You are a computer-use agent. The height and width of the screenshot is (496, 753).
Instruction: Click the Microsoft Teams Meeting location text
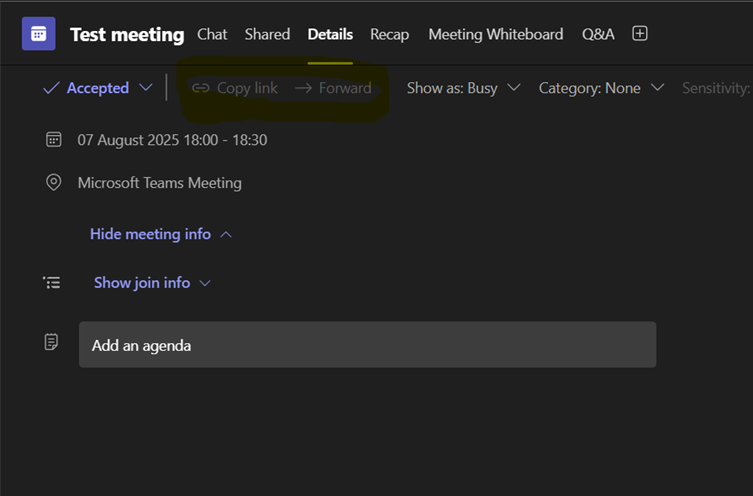tap(159, 183)
